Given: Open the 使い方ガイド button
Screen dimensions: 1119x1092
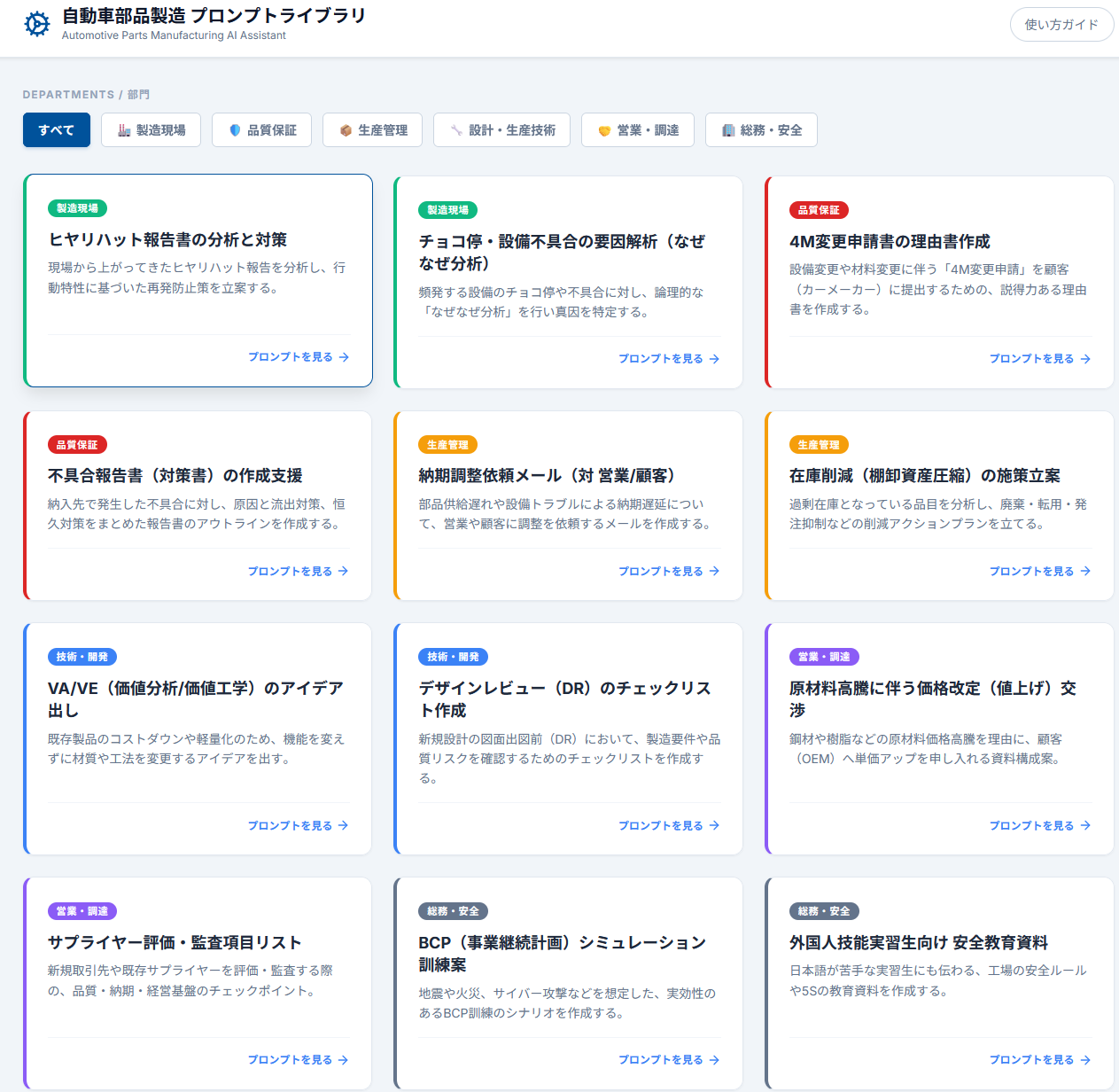Looking at the screenshot, I should pyautogui.click(x=1061, y=25).
